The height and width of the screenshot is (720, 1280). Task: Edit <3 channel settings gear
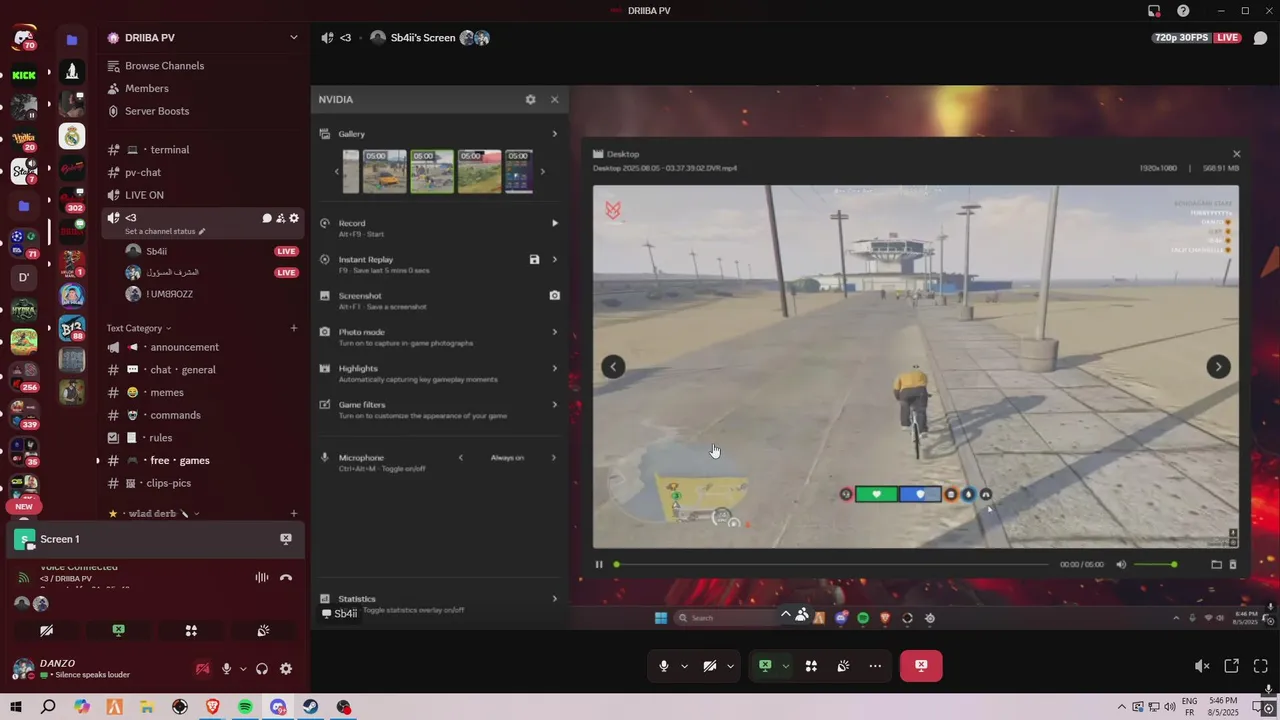pyautogui.click(x=294, y=218)
